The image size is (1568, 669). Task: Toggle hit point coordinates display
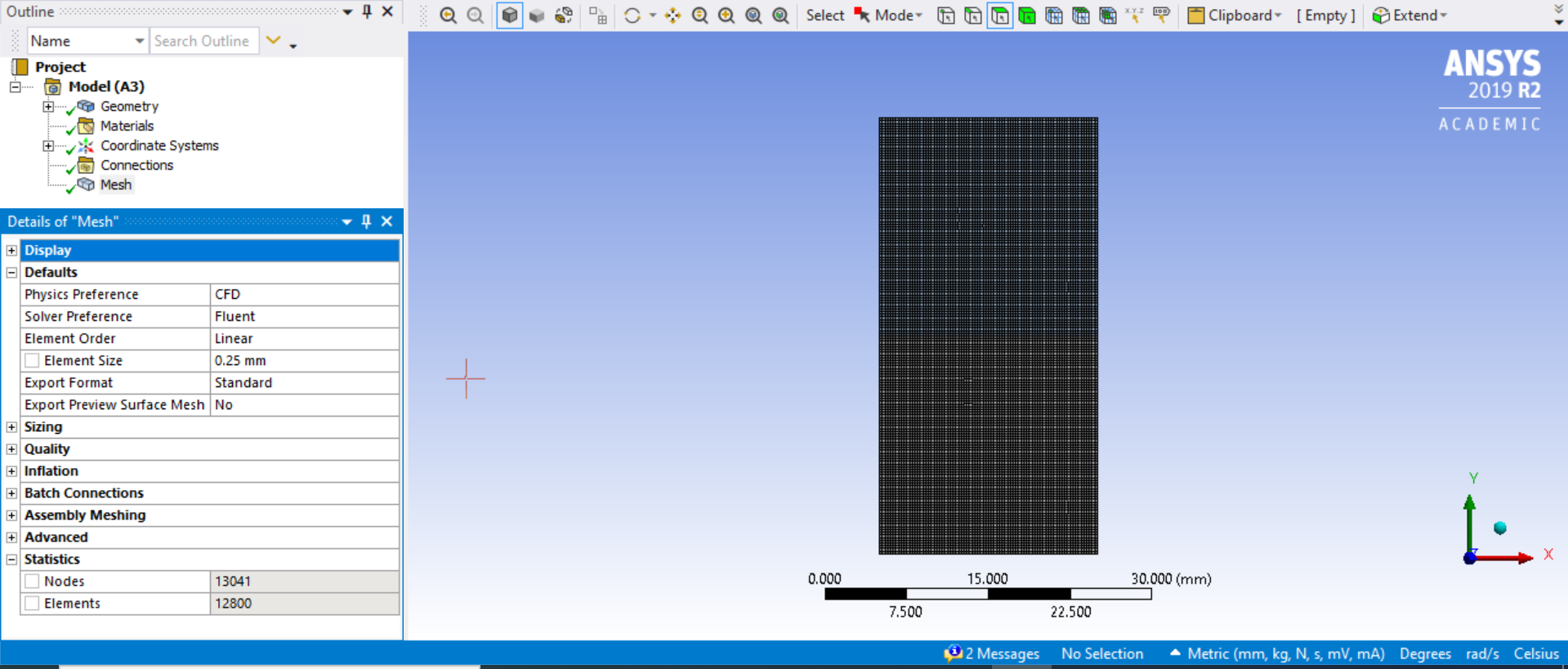[x=1134, y=16]
